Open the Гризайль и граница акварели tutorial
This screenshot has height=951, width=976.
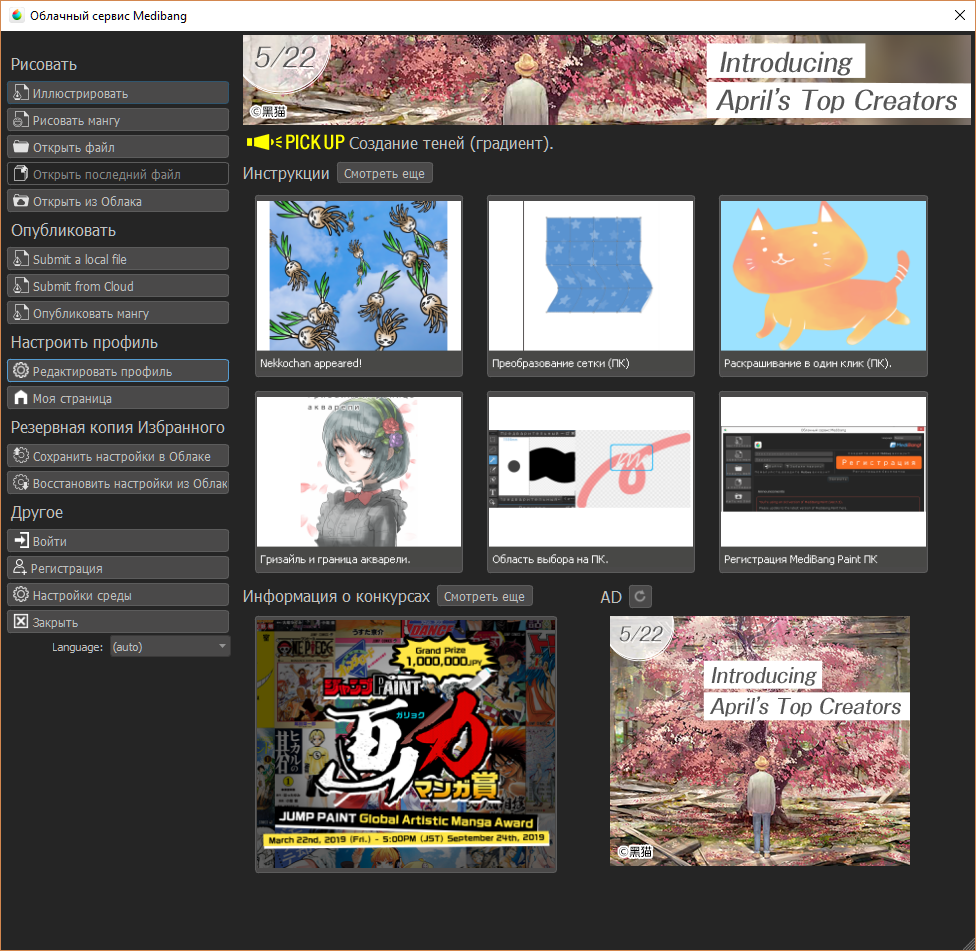pos(359,471)
